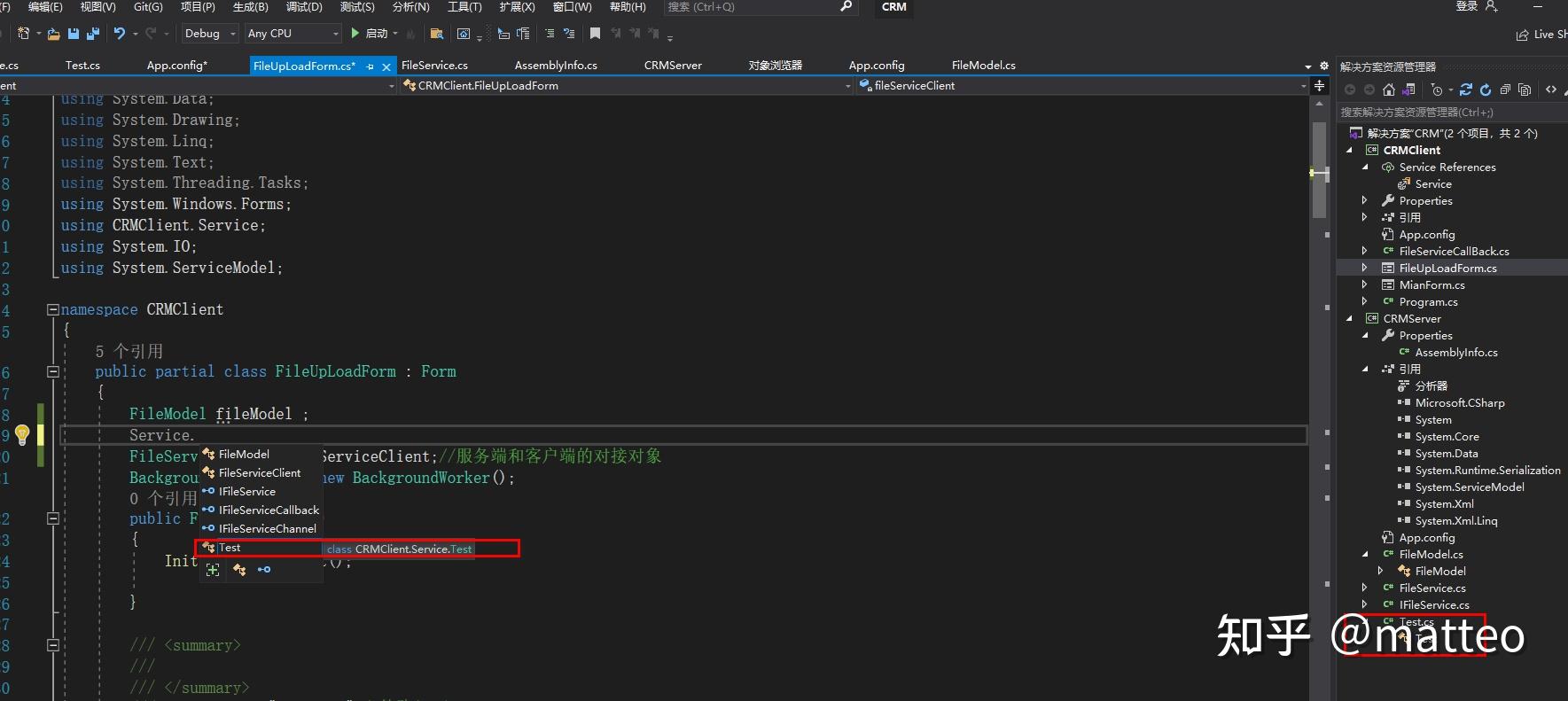Screen dimensions: 1568x701
Task: Open the Git(G) menu
Action: coord(148,7)
